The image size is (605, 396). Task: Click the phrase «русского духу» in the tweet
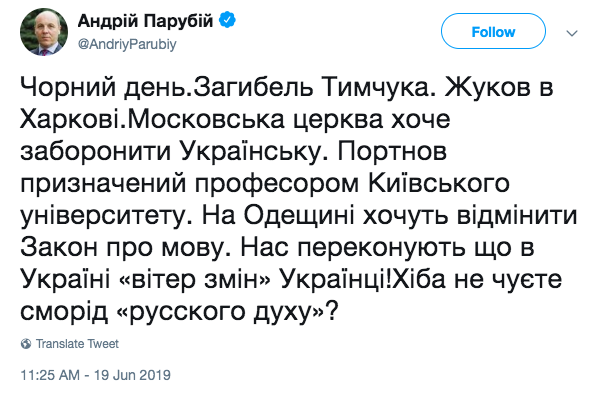222,312
